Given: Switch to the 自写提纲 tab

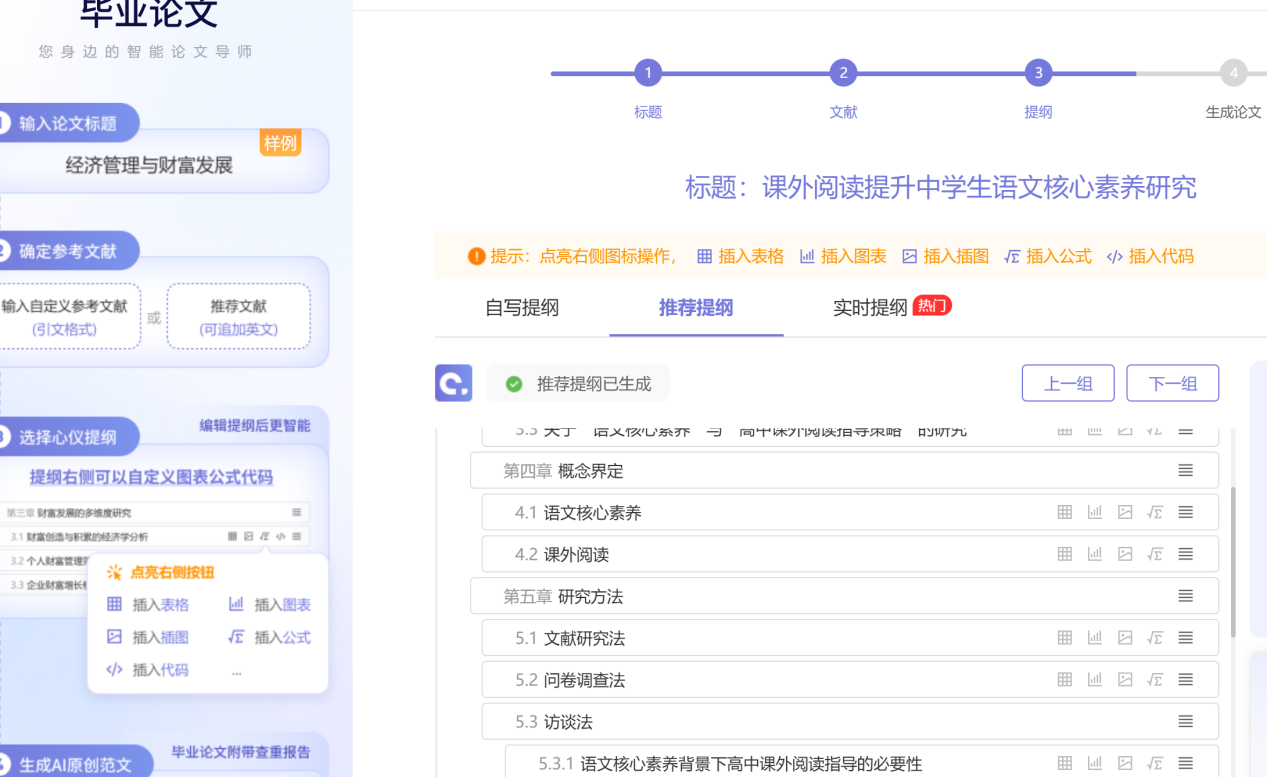Looking at the screenshot, I should (x=521, y=310).
